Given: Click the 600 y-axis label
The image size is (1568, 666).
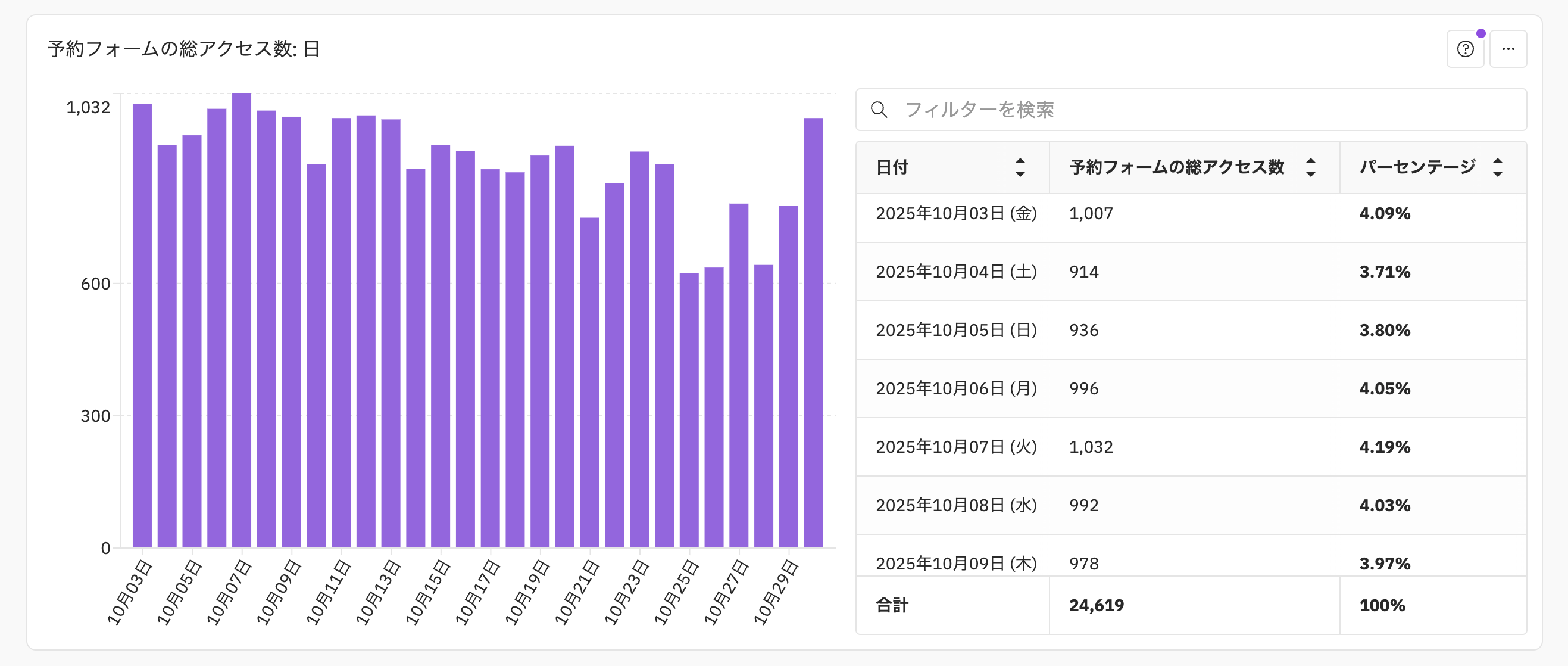Looking at the screenshot, I should click(96, 284).
